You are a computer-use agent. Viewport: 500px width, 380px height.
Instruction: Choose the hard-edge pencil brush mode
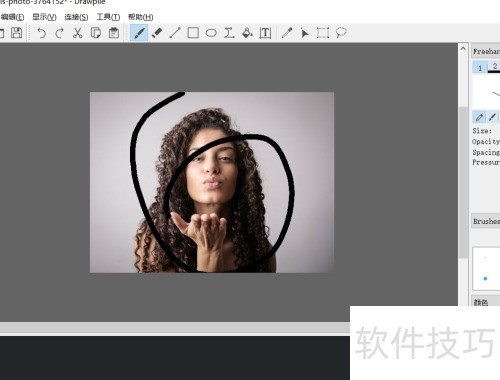point(479,117)
